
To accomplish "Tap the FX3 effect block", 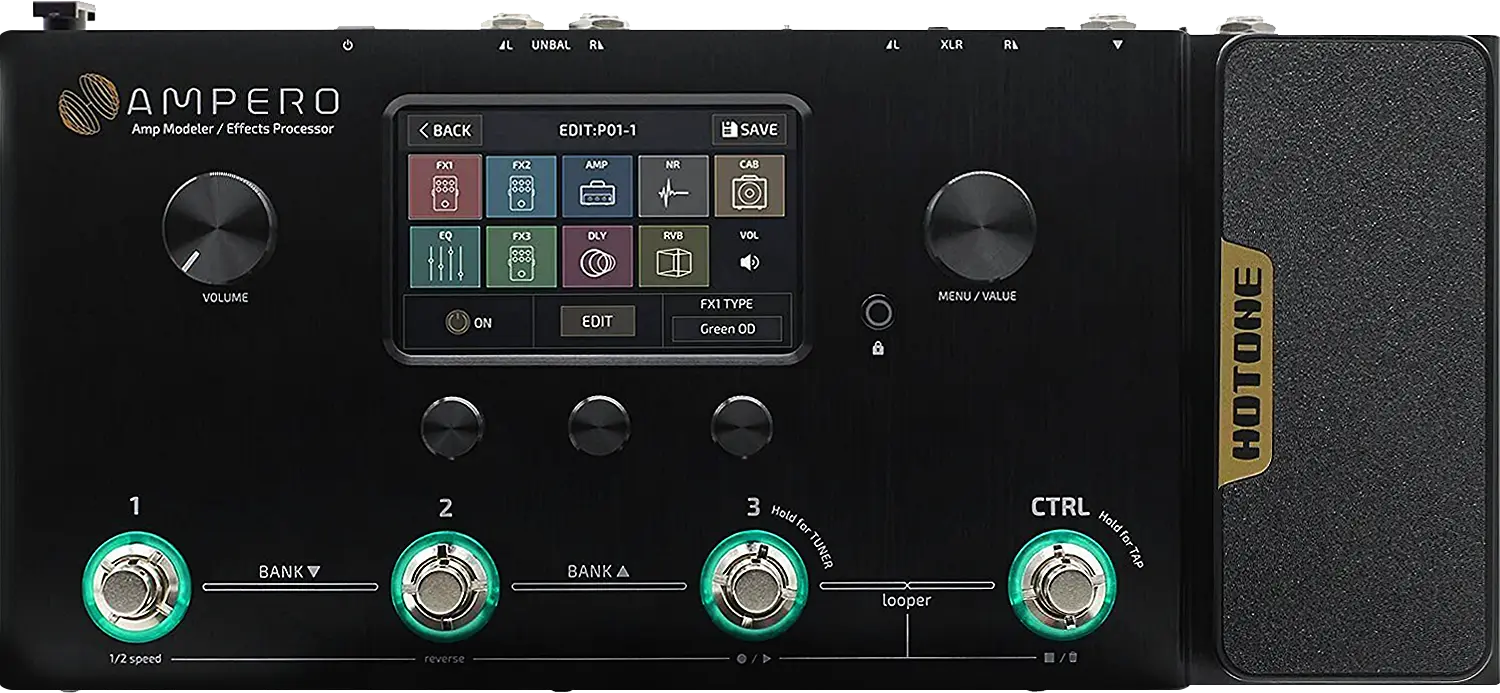I will 521,256.
